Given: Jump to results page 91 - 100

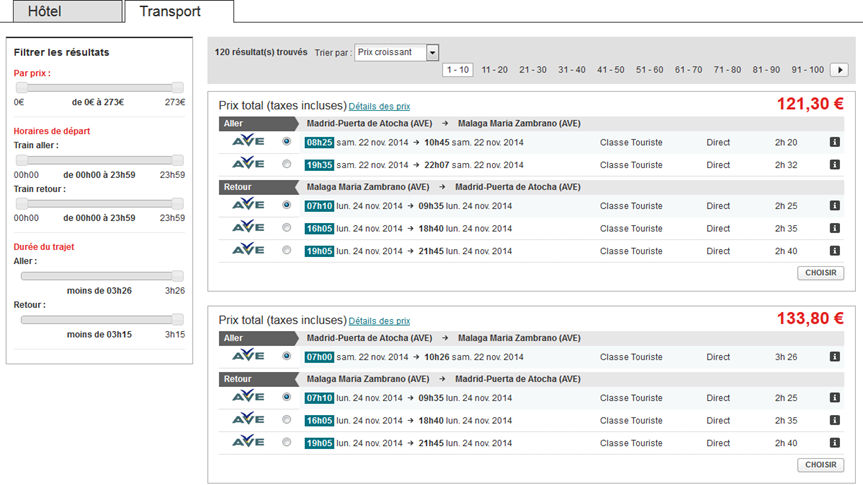Looking at the screenshot, I should pyautogui.click(x=807, y=70).
